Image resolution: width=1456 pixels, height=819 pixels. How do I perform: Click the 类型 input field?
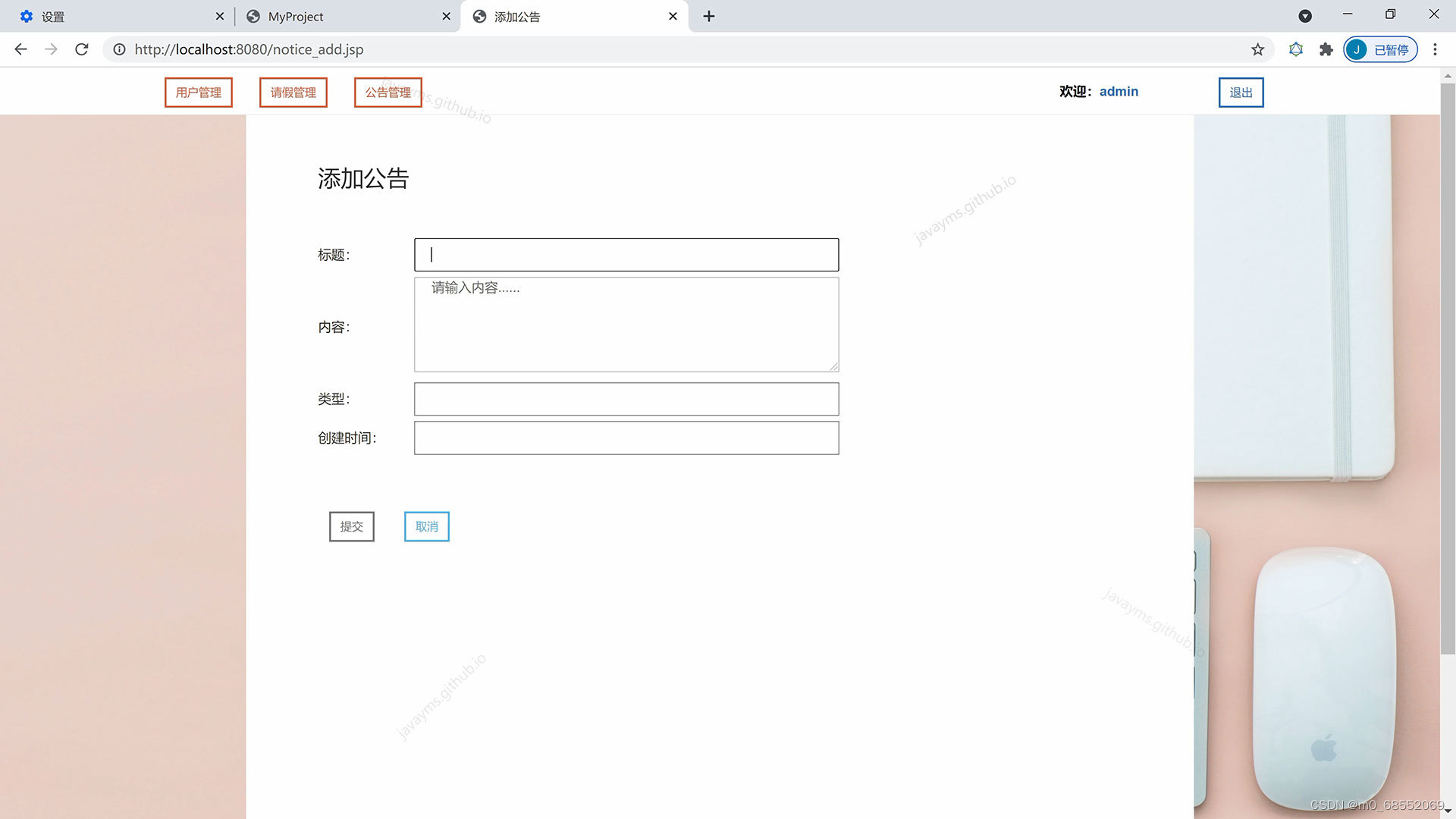point(626,399)
